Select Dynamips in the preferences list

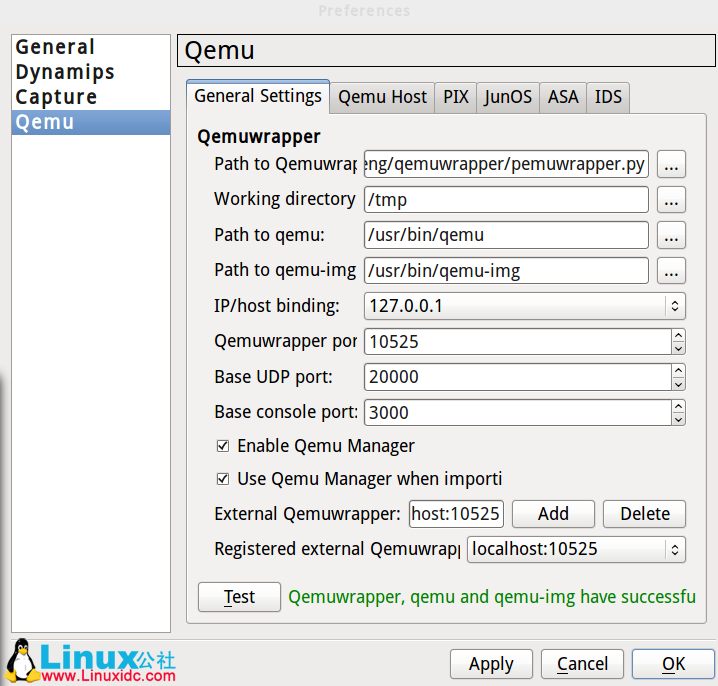[65, 72]
